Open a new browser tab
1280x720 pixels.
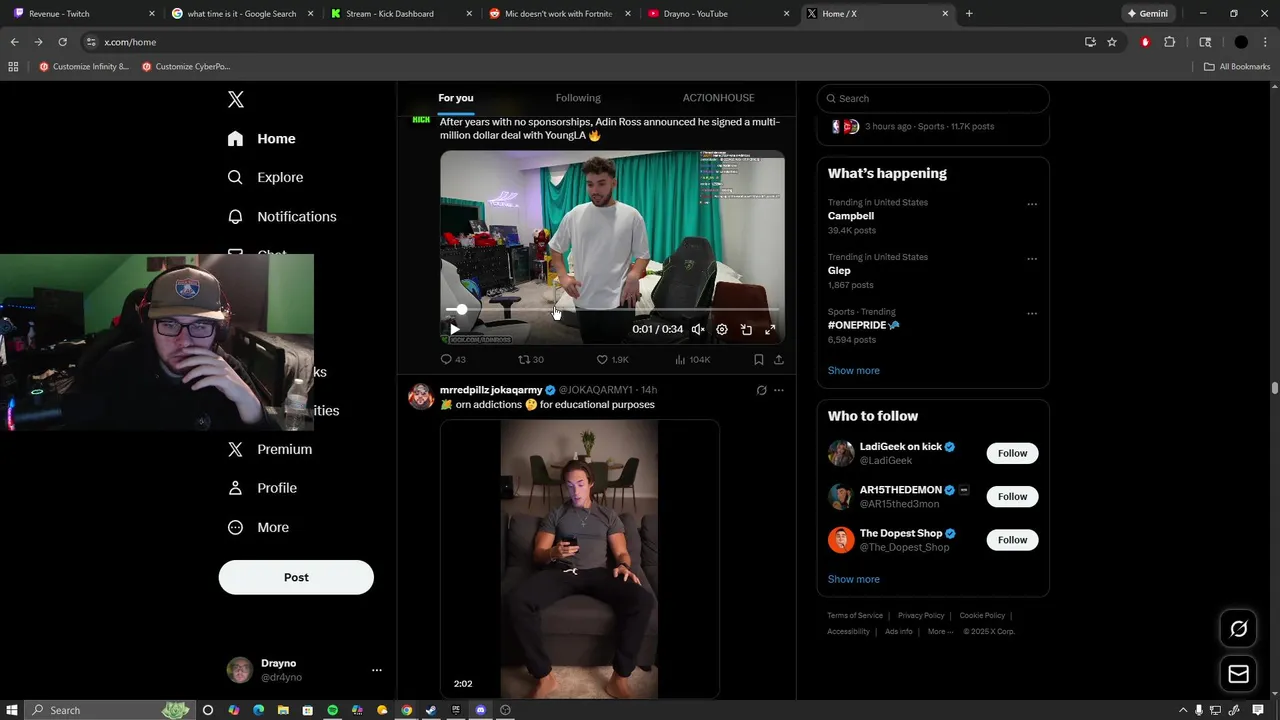tap(969, 14)
